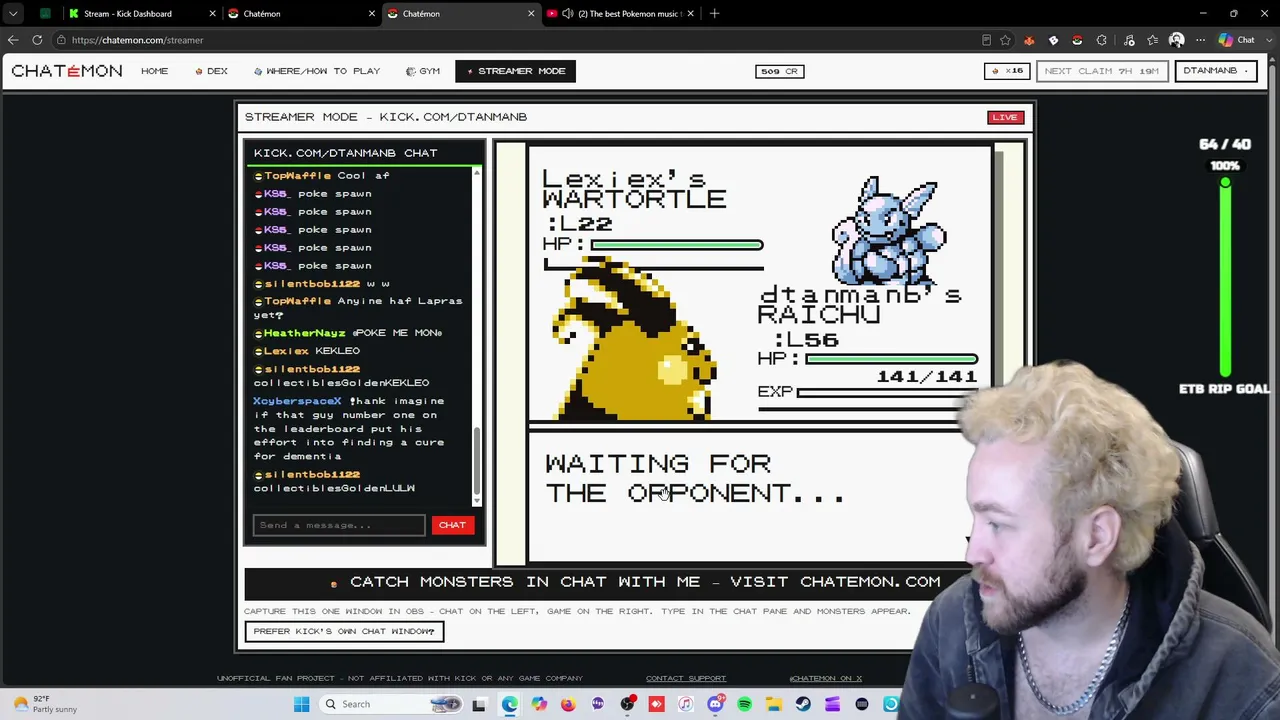Open Steam from the taskbar
Screen dimensions: 1280x720
tap(803, 704)
